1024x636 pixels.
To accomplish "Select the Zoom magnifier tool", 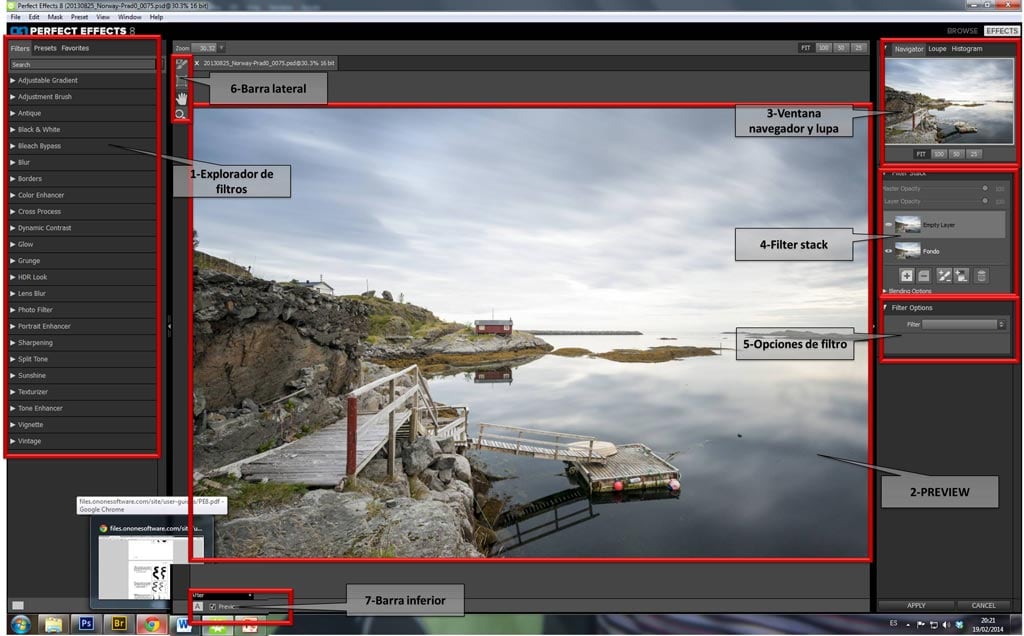I will click(181, 115).
